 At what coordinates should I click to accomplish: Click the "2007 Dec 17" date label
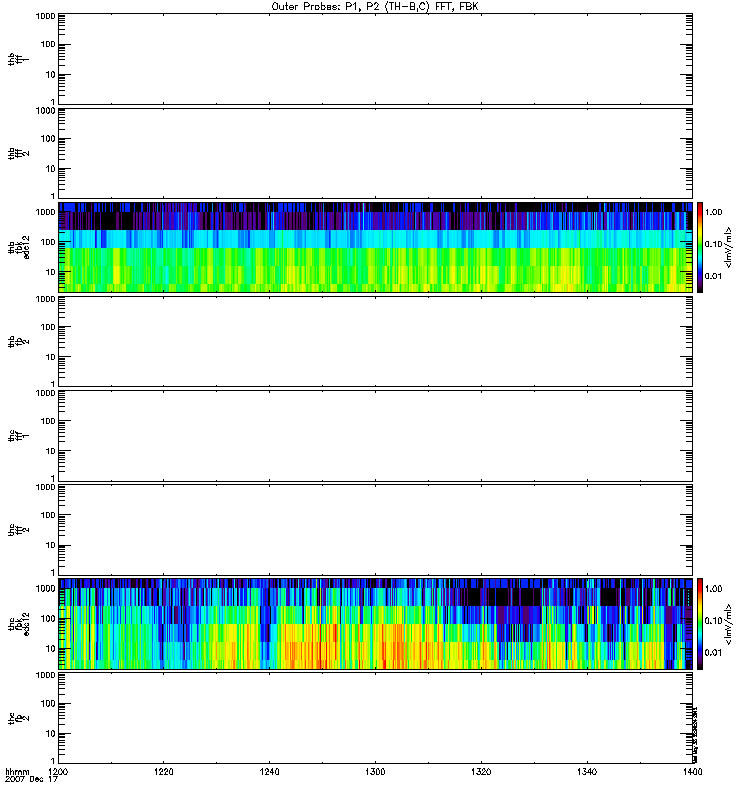(x=31, y=780)
